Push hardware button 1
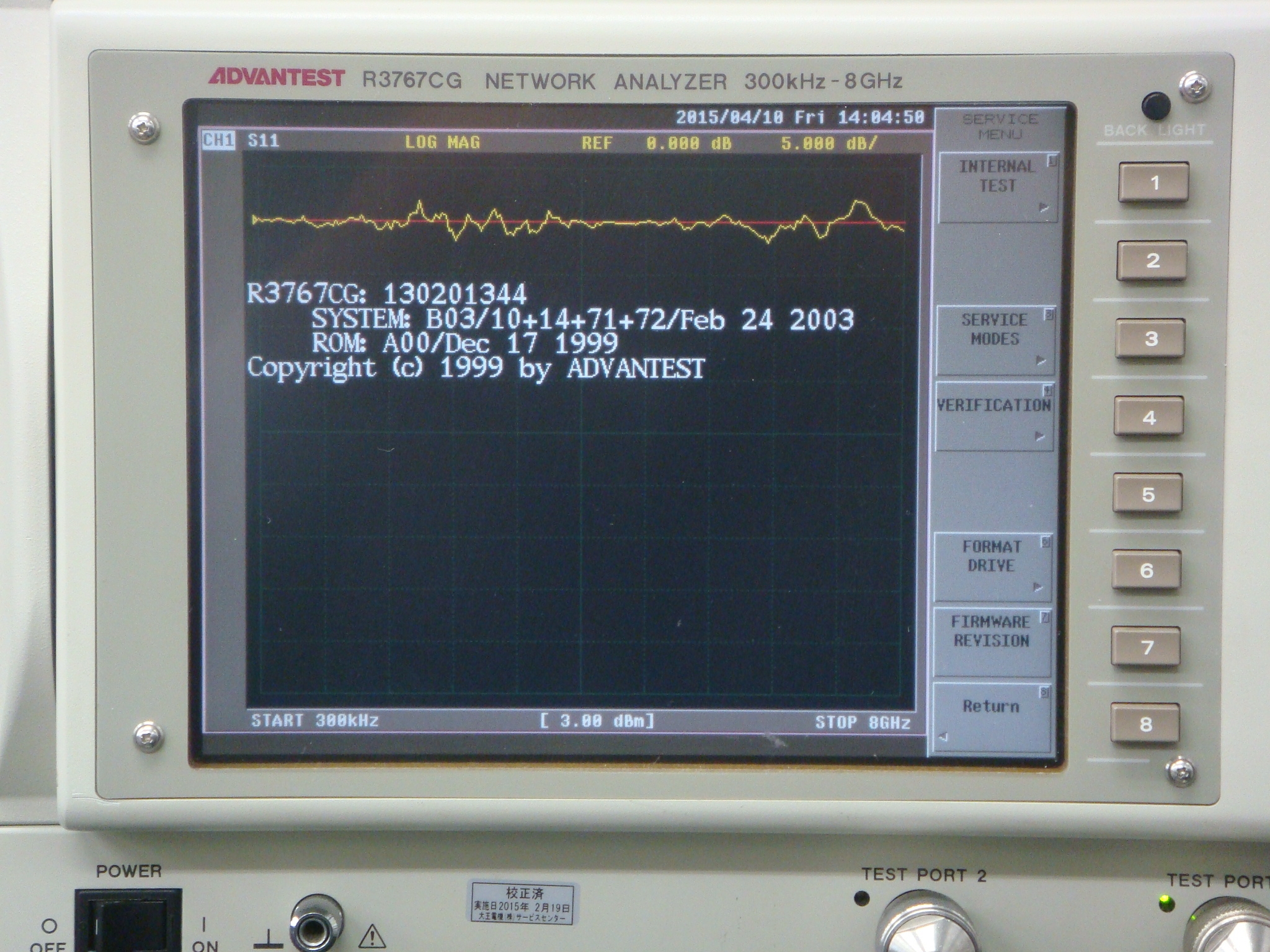The width and height of the screenshot is (1270, 952). click(x=1153, y=182)
